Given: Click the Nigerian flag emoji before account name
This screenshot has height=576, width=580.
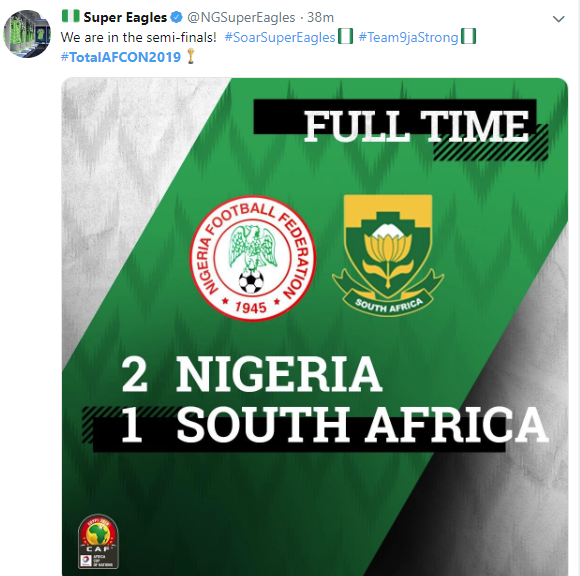Looking at the screenshot, I should 70,16.
